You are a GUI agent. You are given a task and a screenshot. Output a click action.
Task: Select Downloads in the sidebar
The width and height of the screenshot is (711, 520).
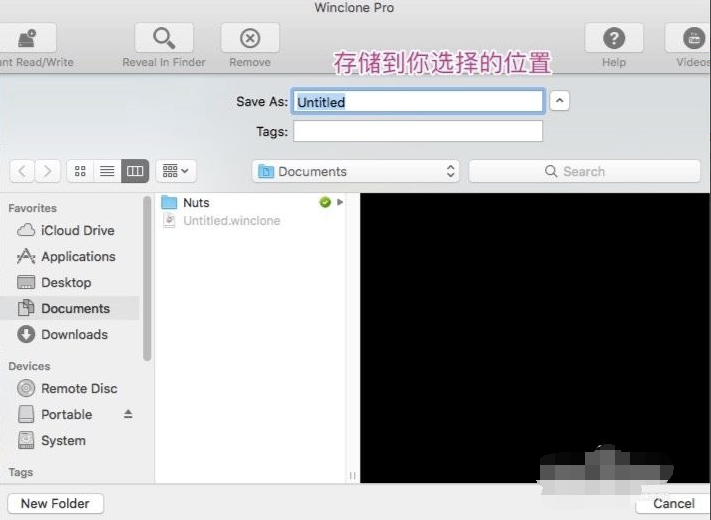point(70,335)
